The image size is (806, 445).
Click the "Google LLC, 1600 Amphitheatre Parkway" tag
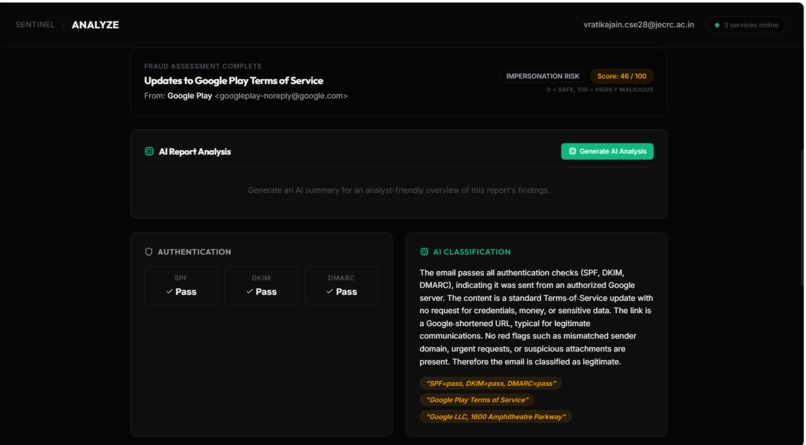coord(496,417)
